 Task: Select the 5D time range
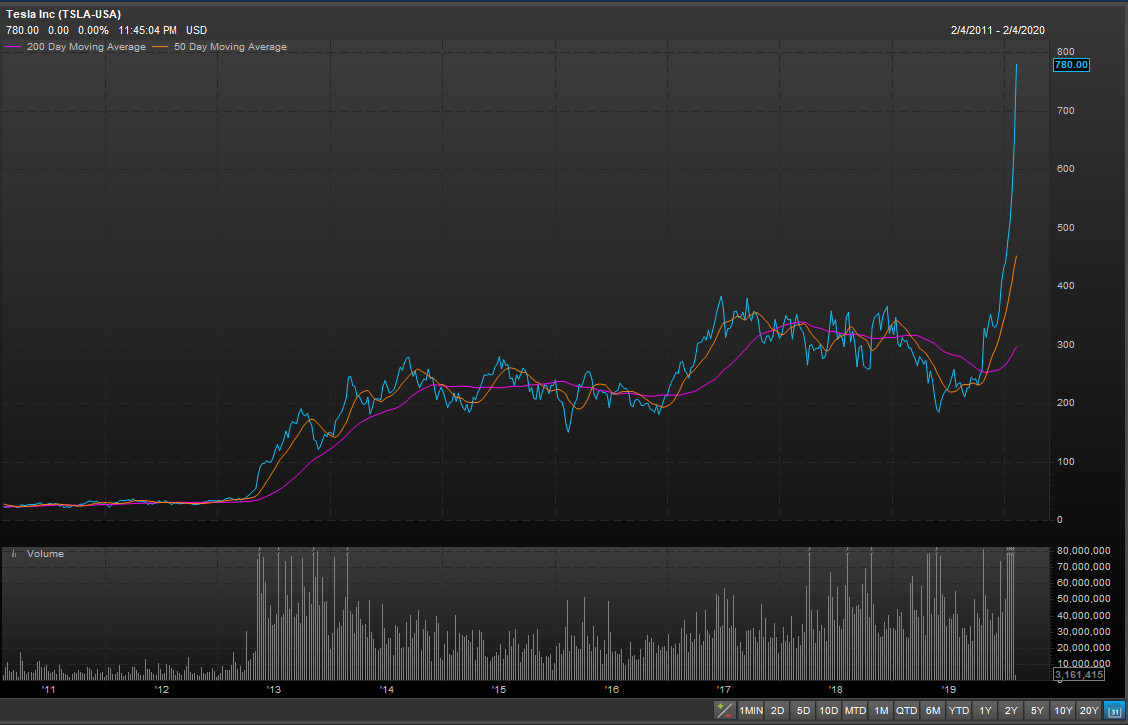pos(804,711)
